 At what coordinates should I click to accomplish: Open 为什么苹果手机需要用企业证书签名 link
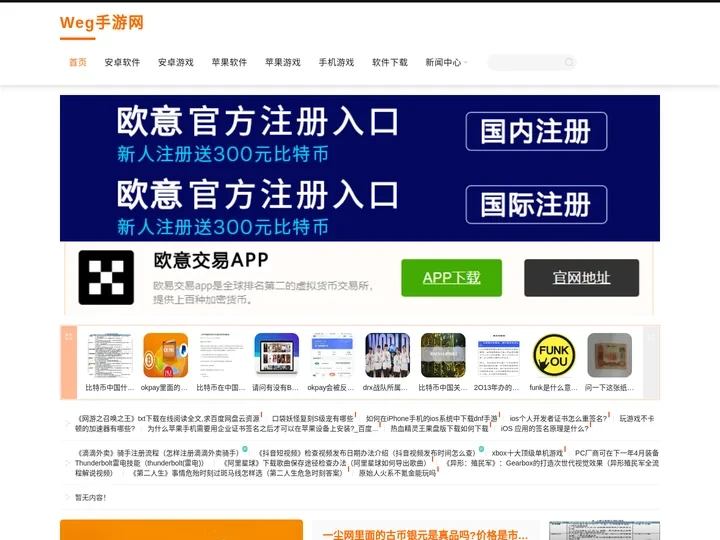click(x=263, y=429)
